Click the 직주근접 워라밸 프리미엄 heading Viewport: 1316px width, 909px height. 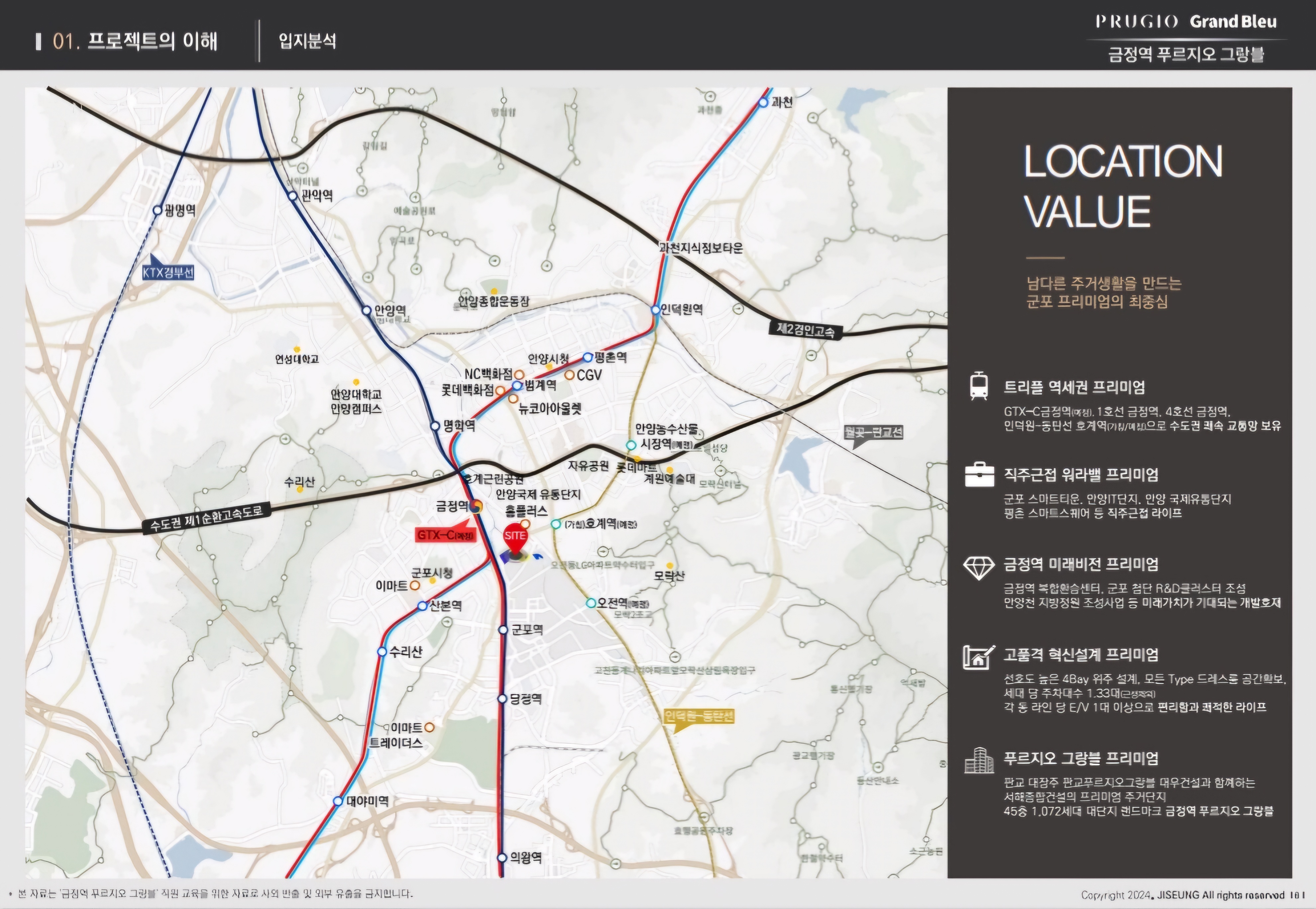pos(1081,474)
